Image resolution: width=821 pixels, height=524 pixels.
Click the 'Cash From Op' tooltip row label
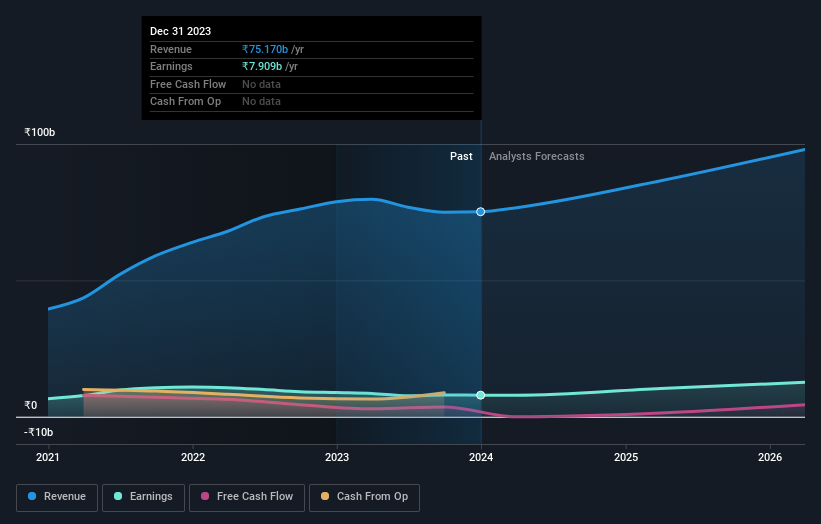point(185,102)
